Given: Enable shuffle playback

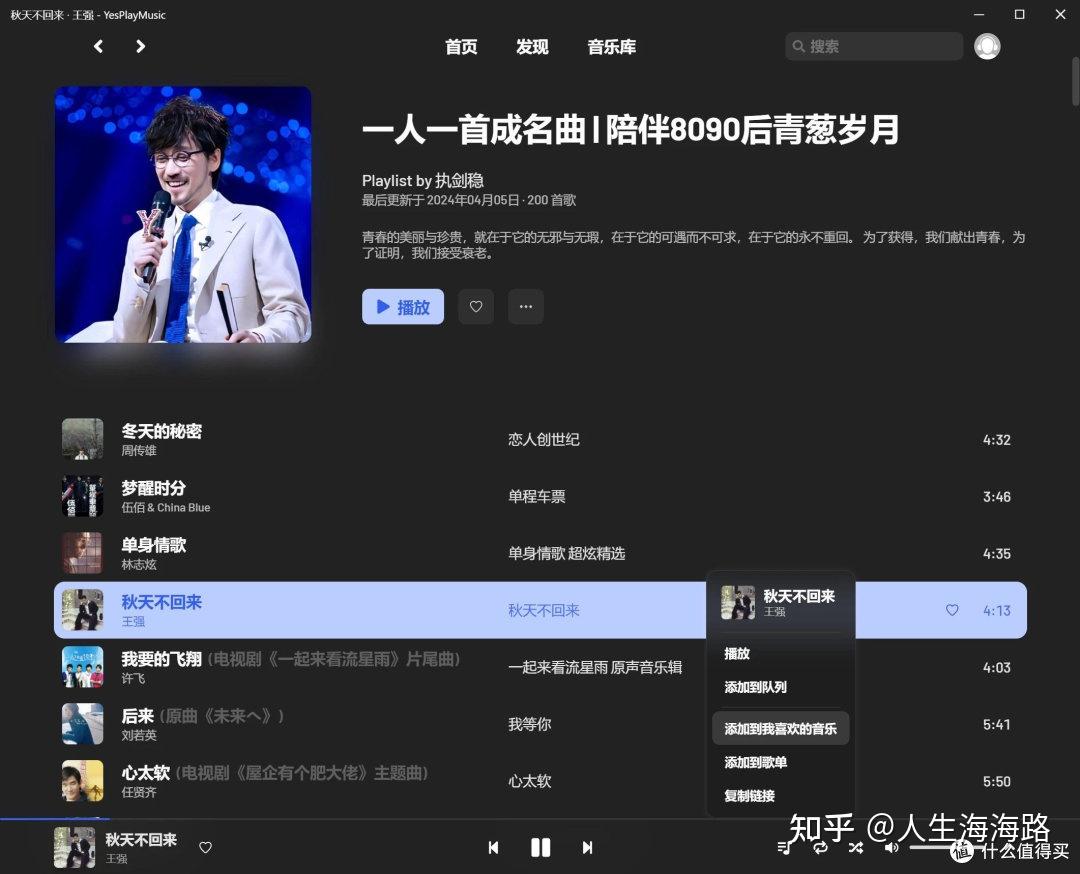Looking at the screenshot, I should pos(855,847).
